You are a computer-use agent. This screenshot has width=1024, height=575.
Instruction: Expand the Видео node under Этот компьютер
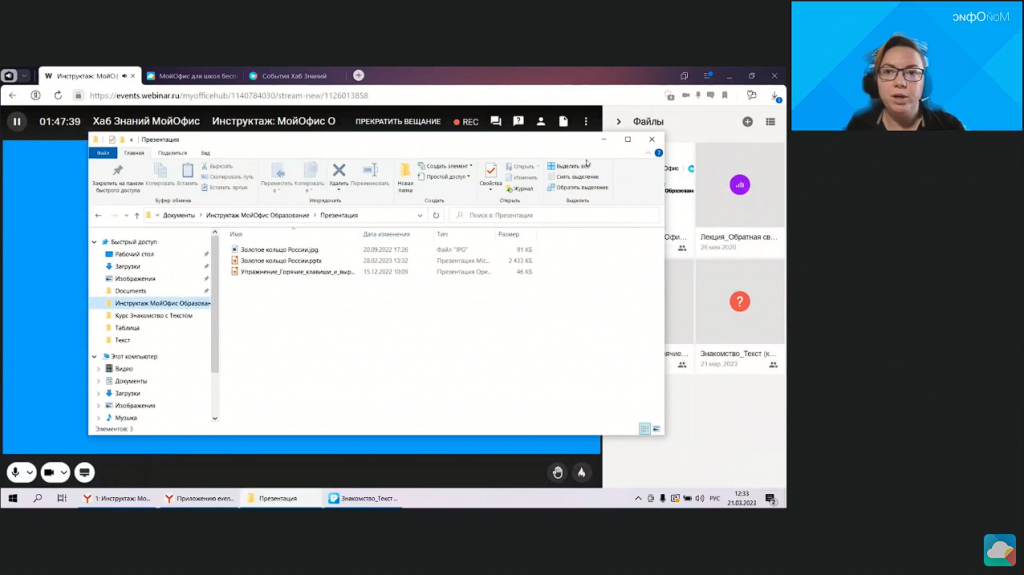pyautogui.click(x=99, y=369)
